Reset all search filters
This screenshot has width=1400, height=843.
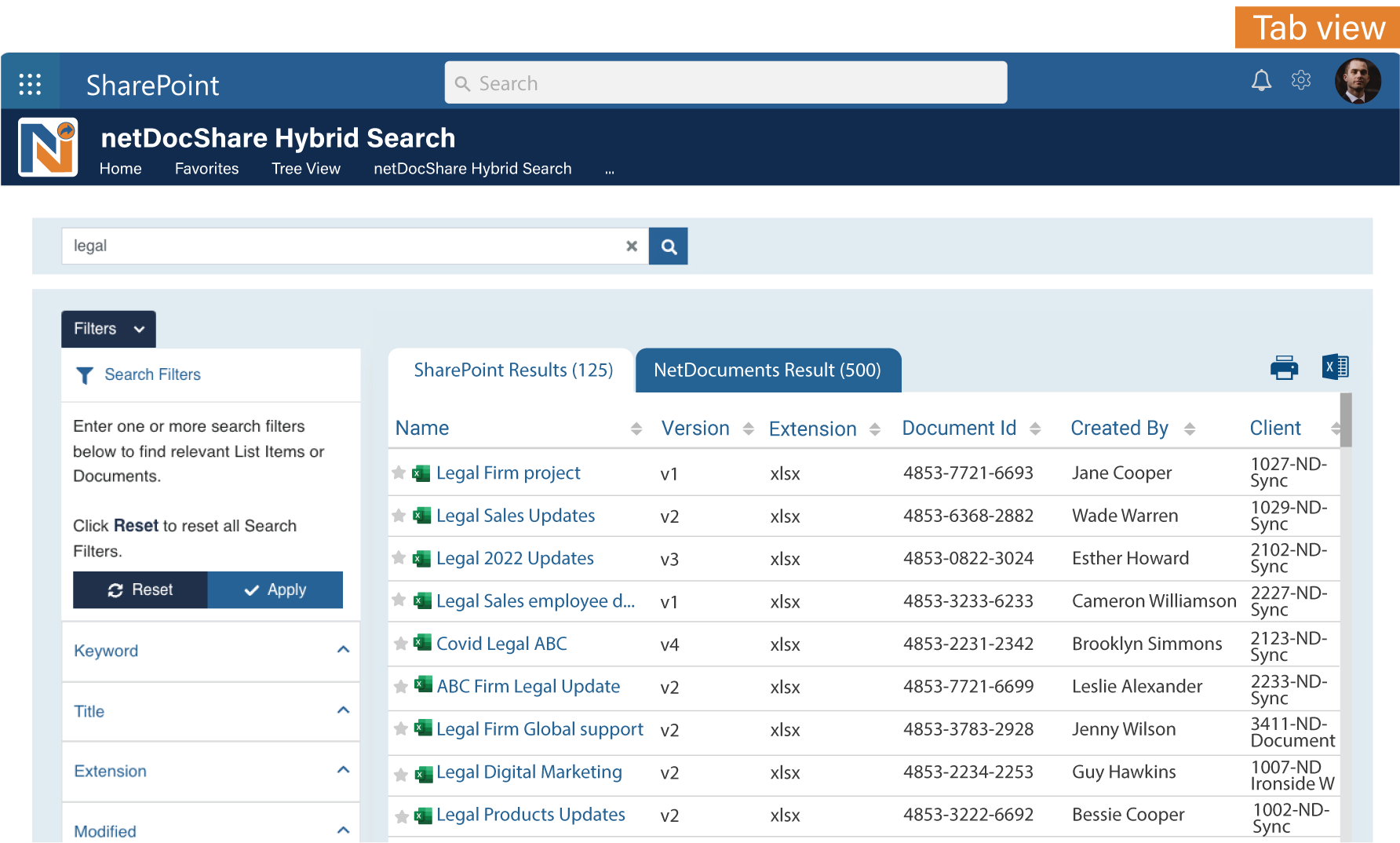[x=140, y=590]
